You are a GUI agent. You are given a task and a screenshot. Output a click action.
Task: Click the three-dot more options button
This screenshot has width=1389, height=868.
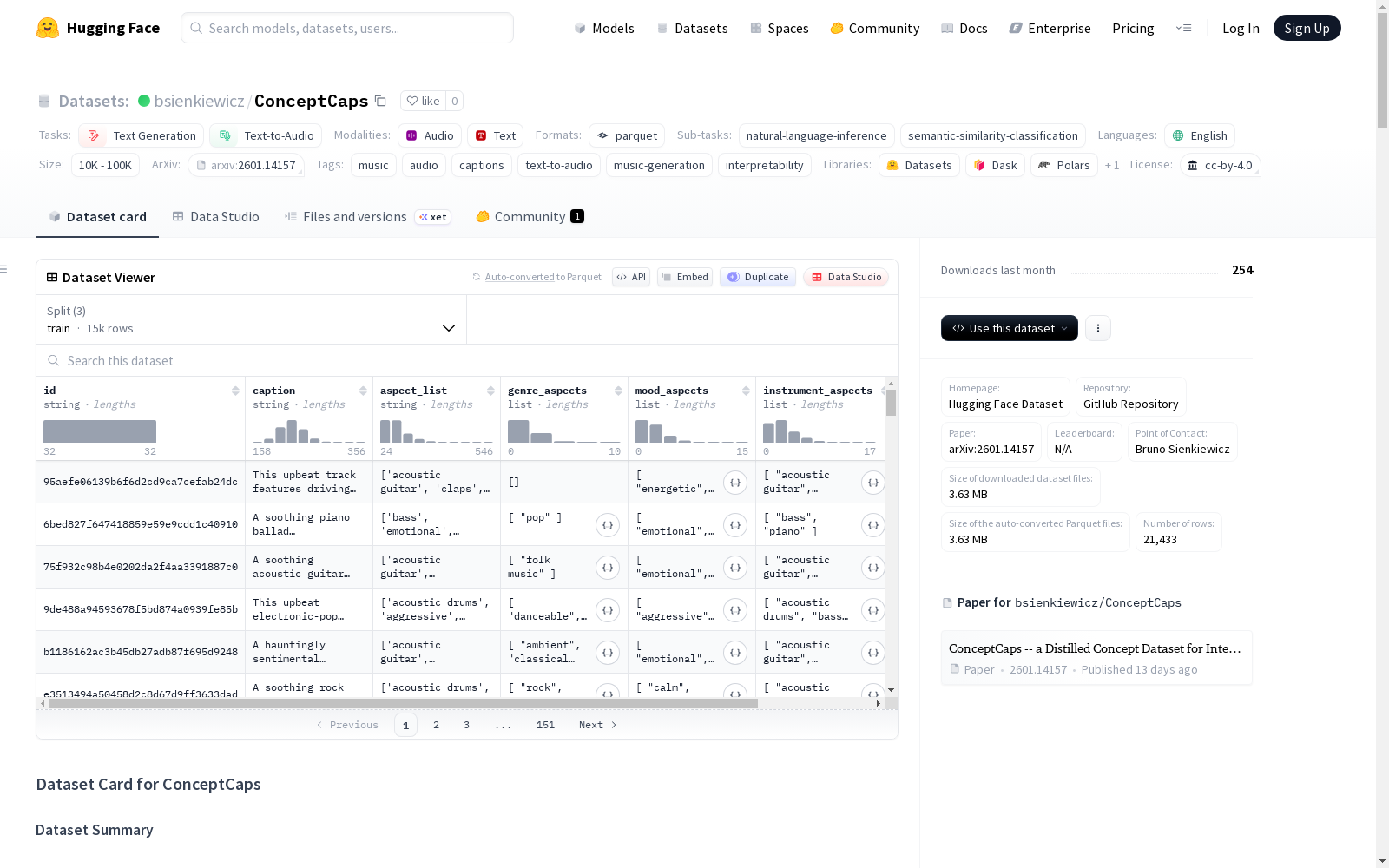(x=1098, y=328)
